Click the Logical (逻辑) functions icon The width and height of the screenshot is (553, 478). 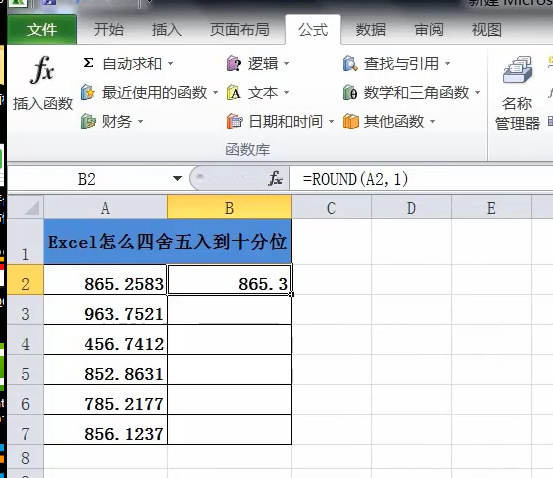(x=234, y=63)
